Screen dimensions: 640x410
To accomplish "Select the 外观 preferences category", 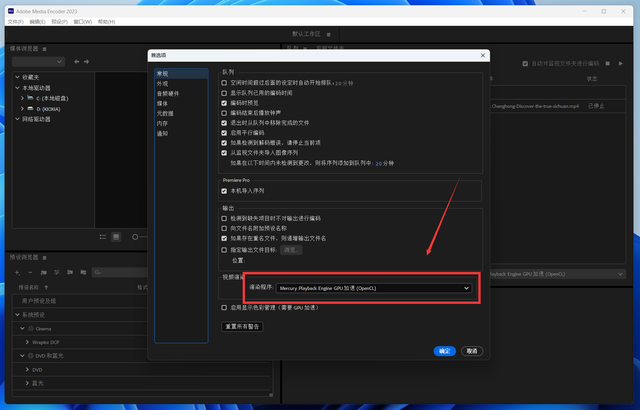I will click(x=162, y=84).
